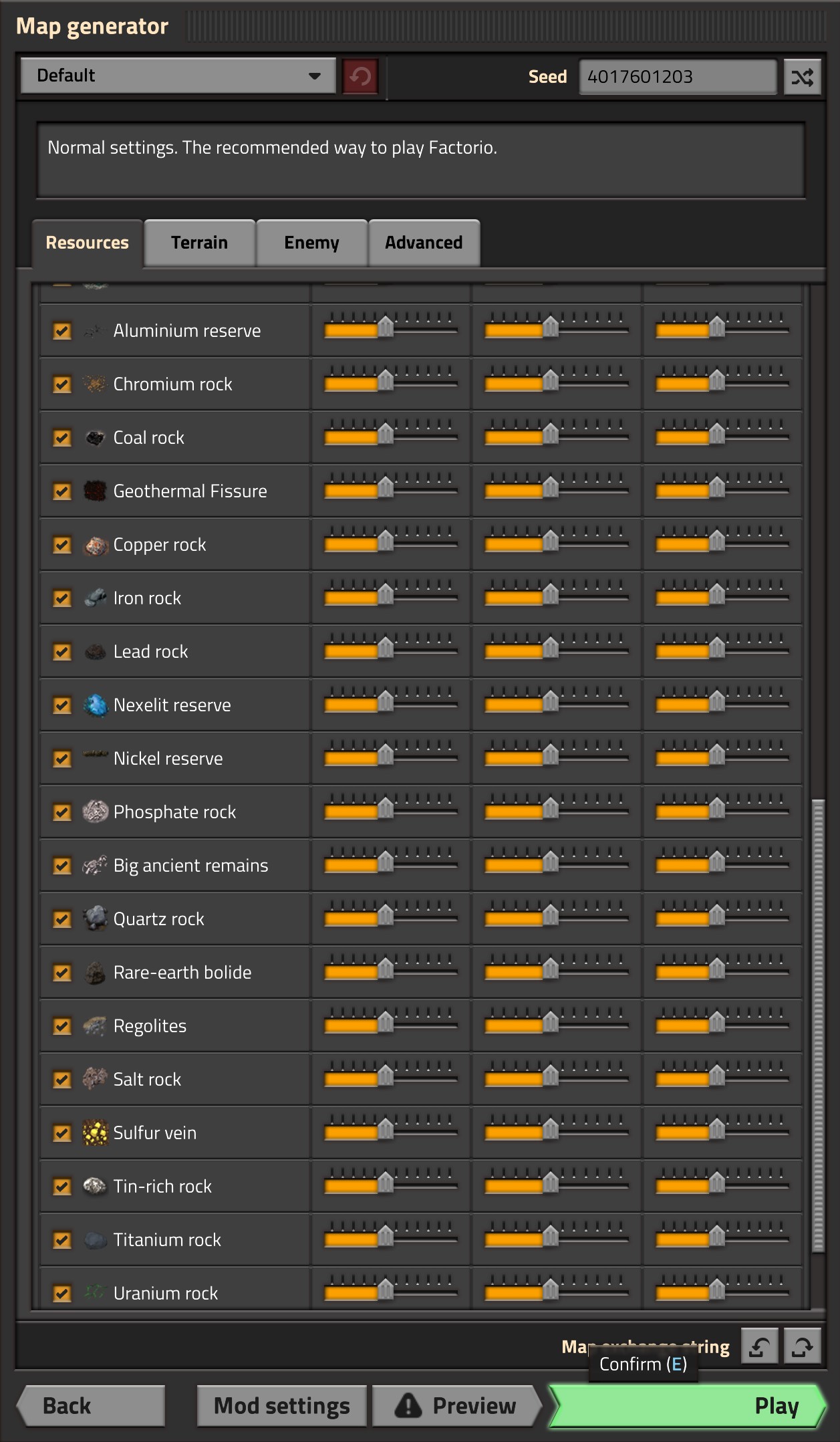840x1442 pixels.
Task: Click the yellow Sulfur vein icon
Action: [96, 1133]
